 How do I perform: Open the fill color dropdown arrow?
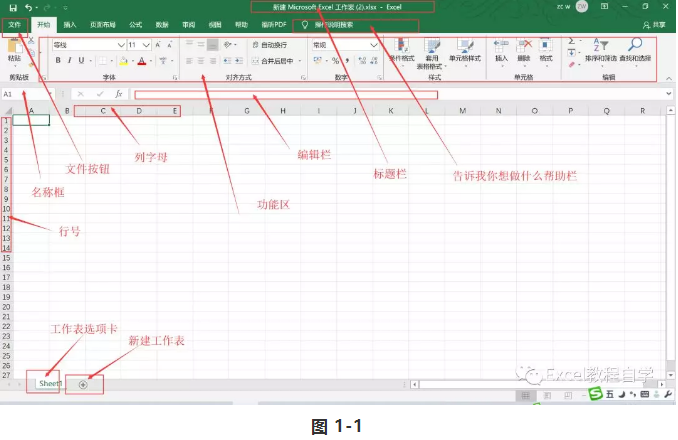(133, 61)
